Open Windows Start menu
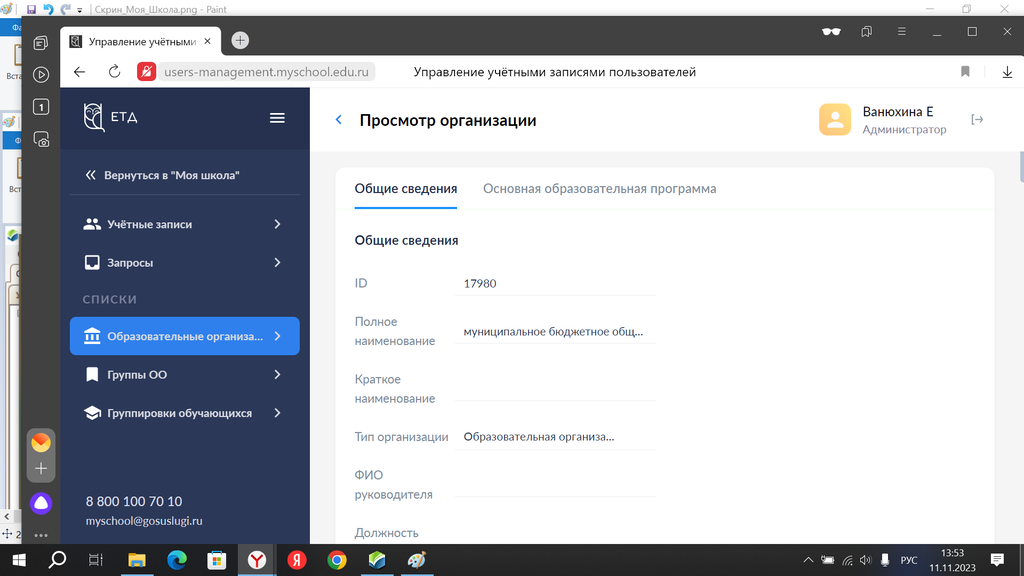 [18, 560]
